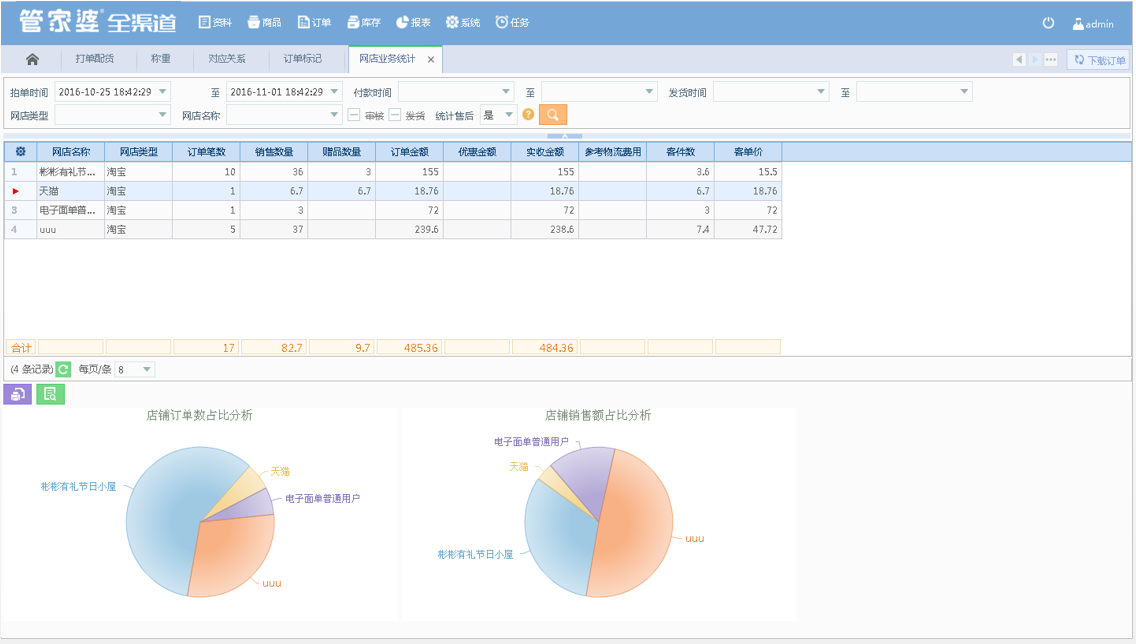Select the 天猫 store row
Image resolution: width=1136 pixels, height=644 pixels.
point(393,191)
